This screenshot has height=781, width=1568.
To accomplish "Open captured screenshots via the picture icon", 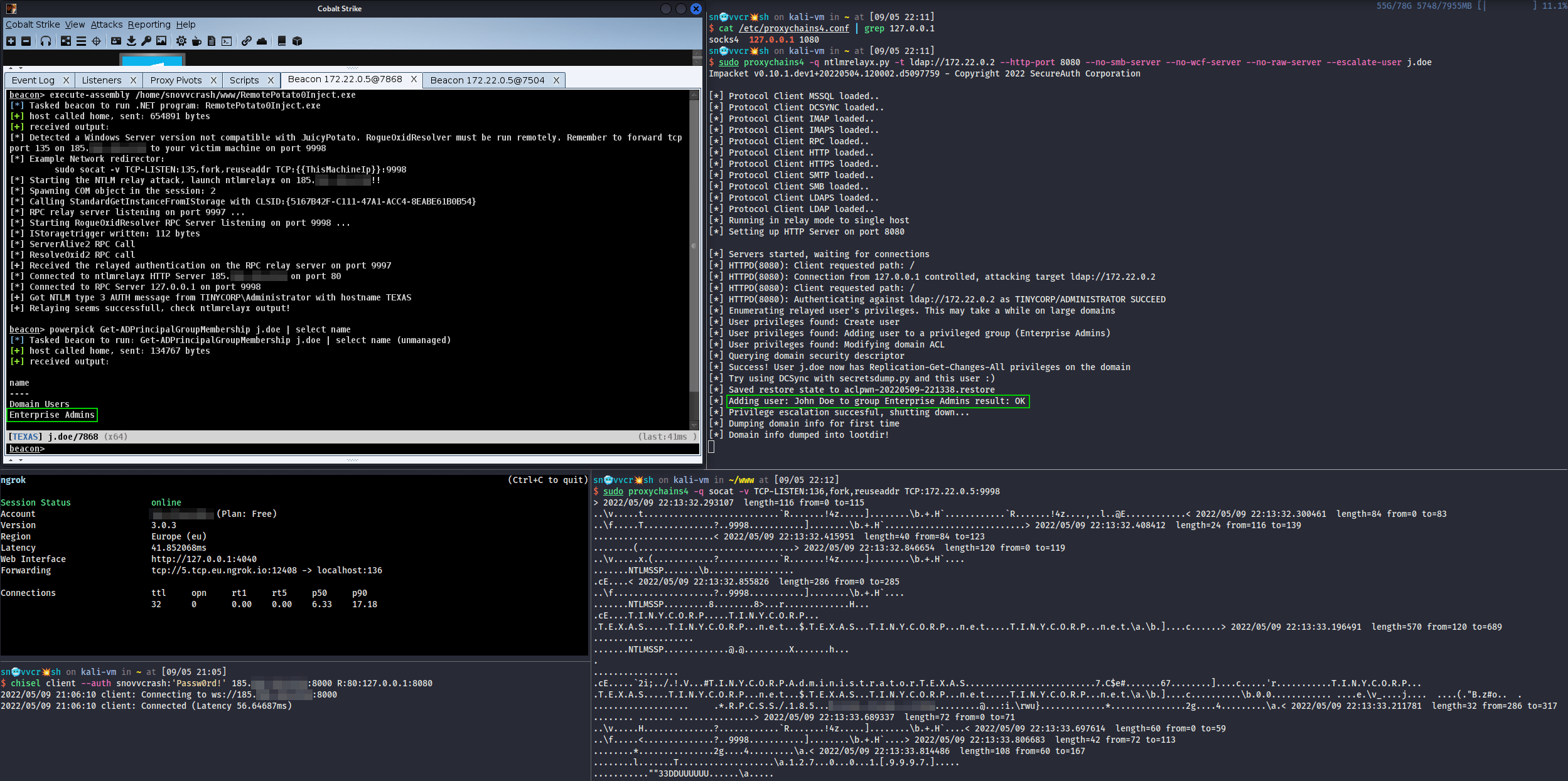I will (x=162, y=41).
